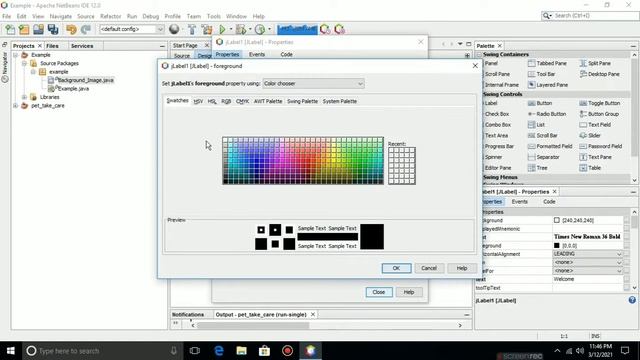Open File Explorer from taskbar
Viewport: 640px width, 360px height.
tap(242, 351)
